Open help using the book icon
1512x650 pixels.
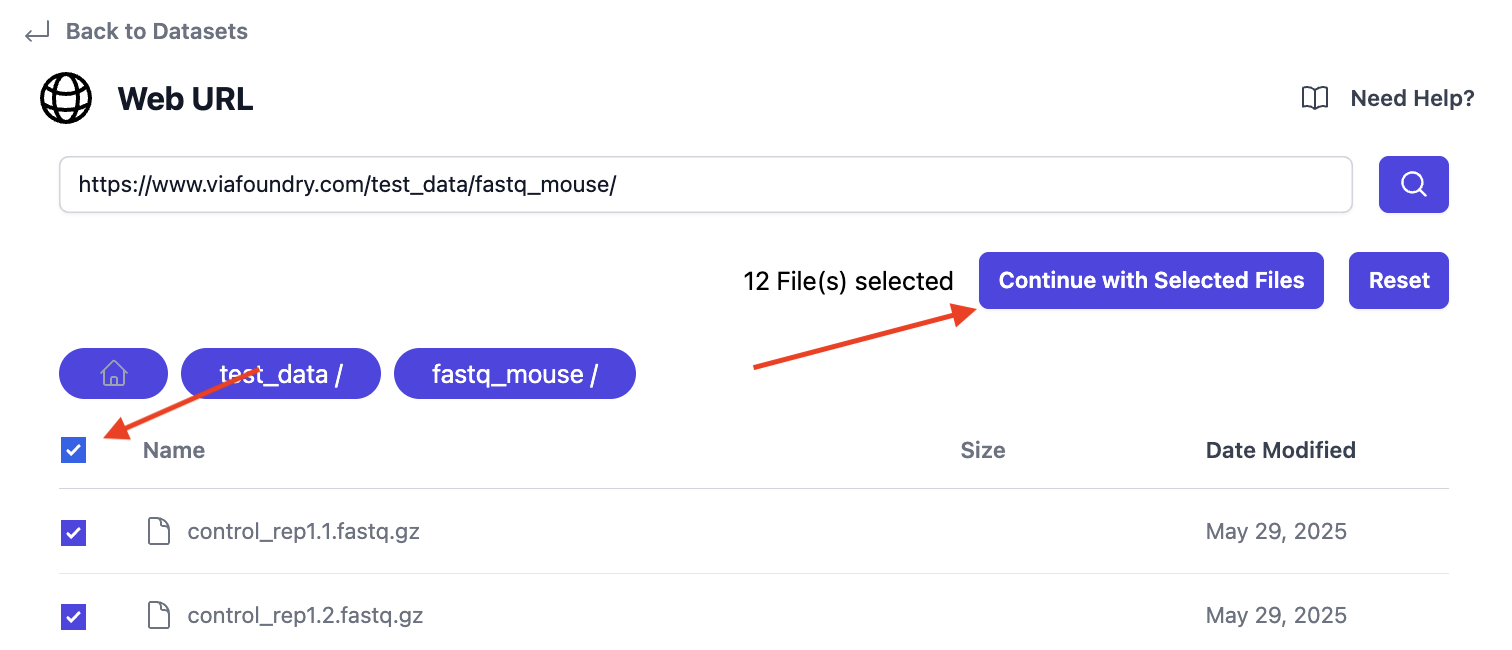(1313, 98)
